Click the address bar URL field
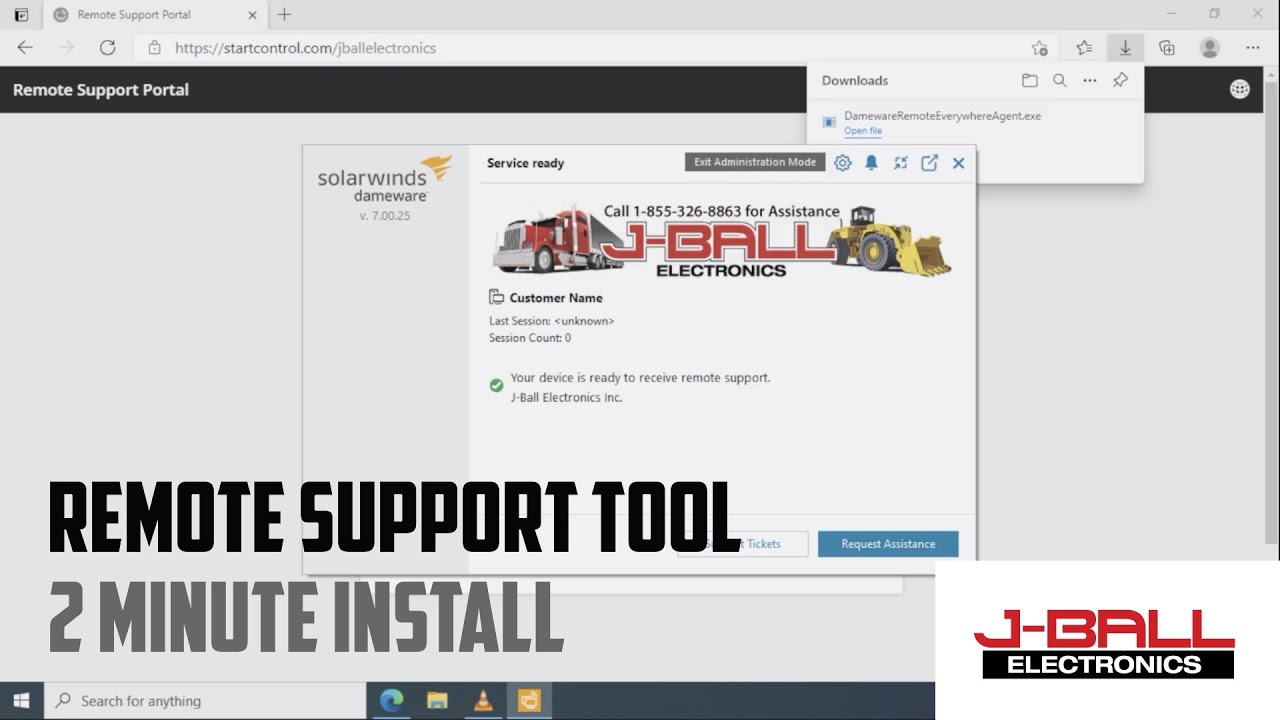The width and height of the screenshot is (1280, 720). click(597, 47)
